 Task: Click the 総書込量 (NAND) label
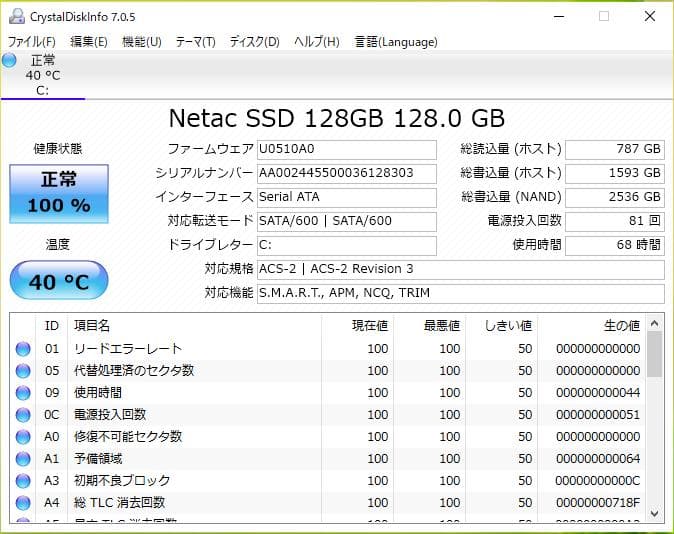512,197
